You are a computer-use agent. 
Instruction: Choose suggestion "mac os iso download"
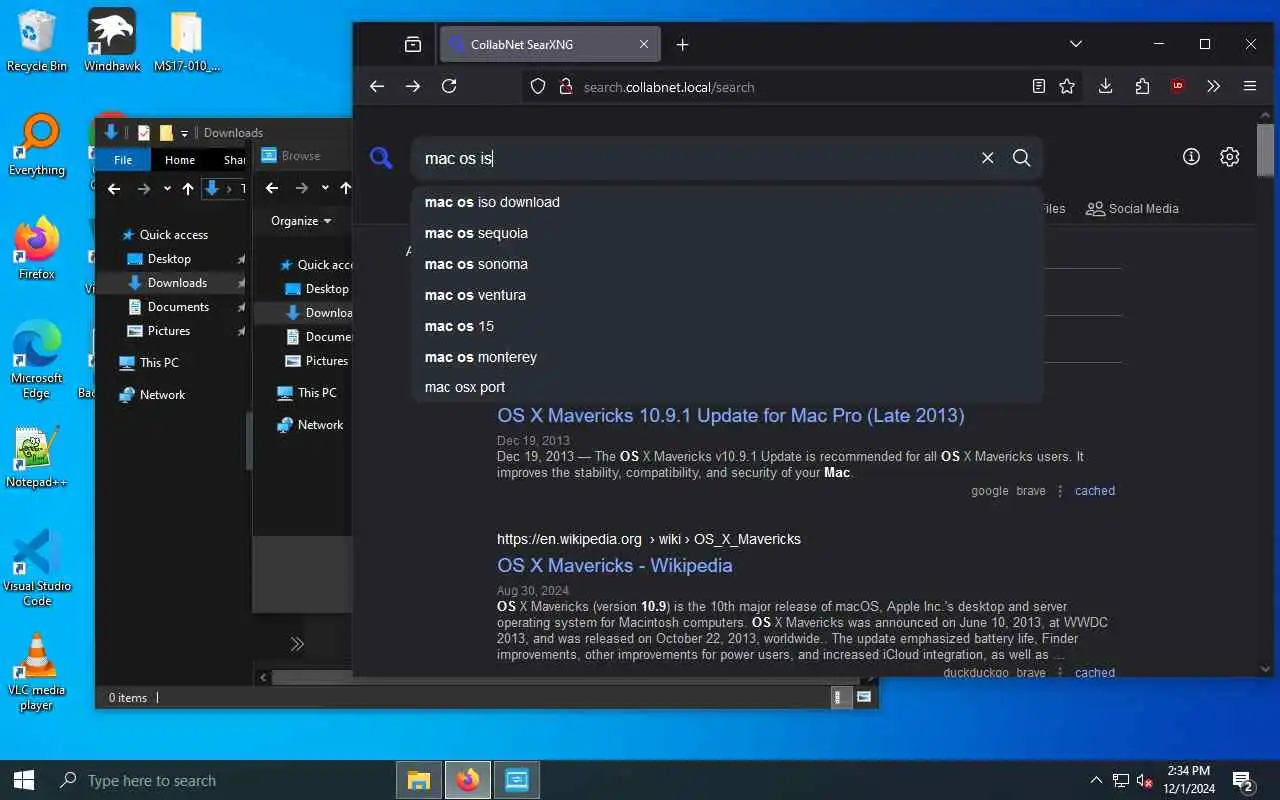(727, 202)
